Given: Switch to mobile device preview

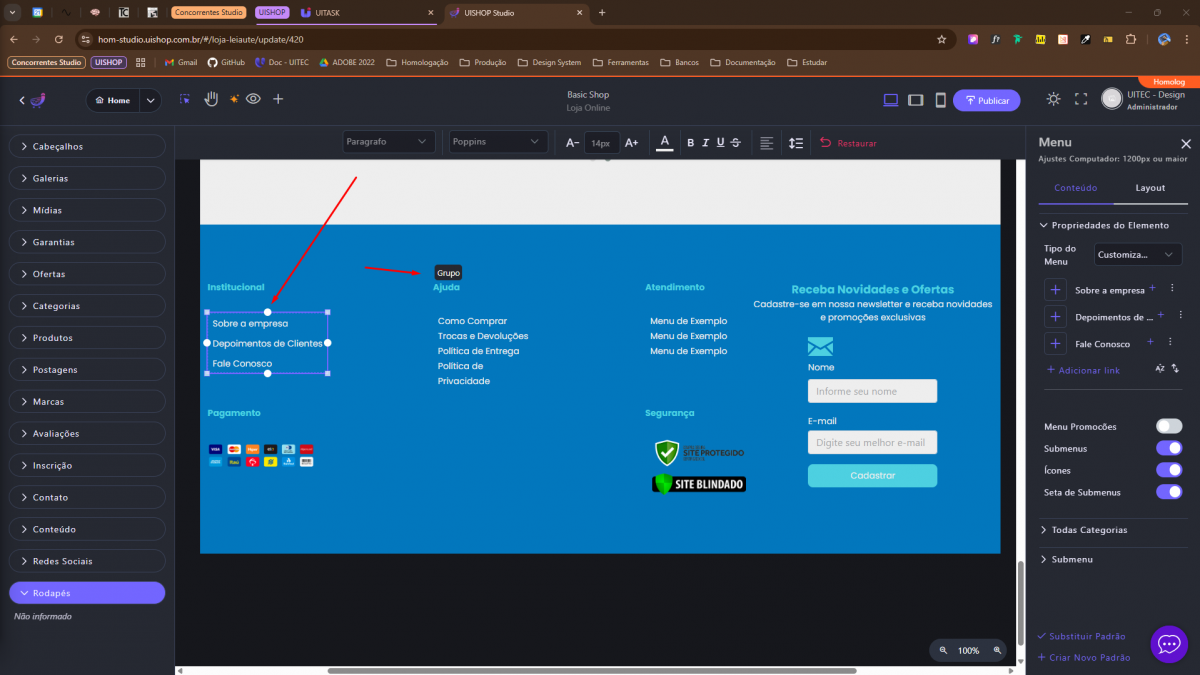Looking at the screenshot, I should (940, 100).
